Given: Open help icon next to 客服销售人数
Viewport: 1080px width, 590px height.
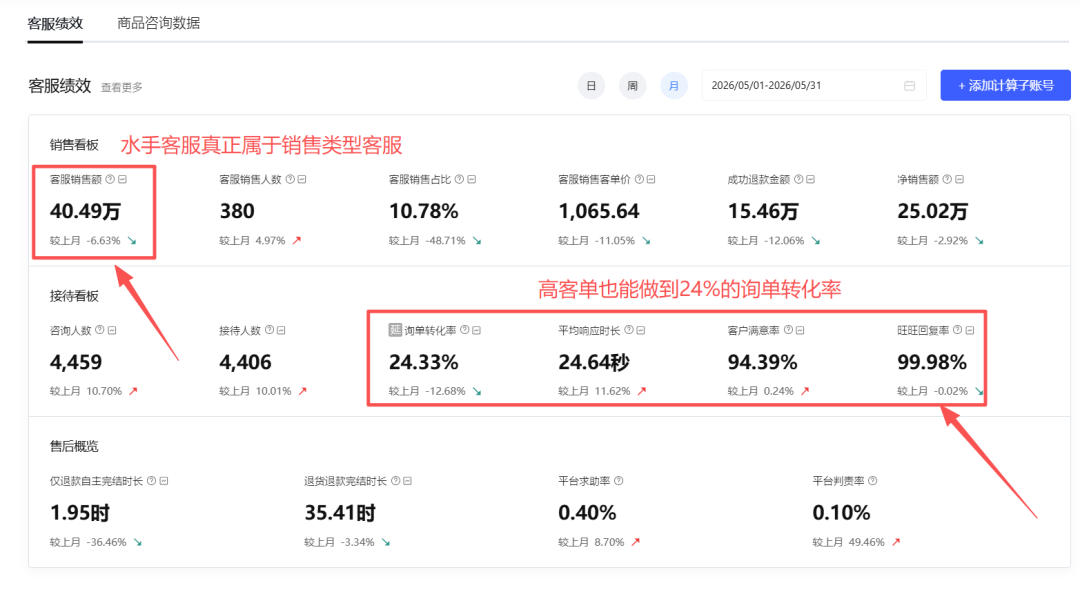Looking at the screenshot, I should click(290, 179).
